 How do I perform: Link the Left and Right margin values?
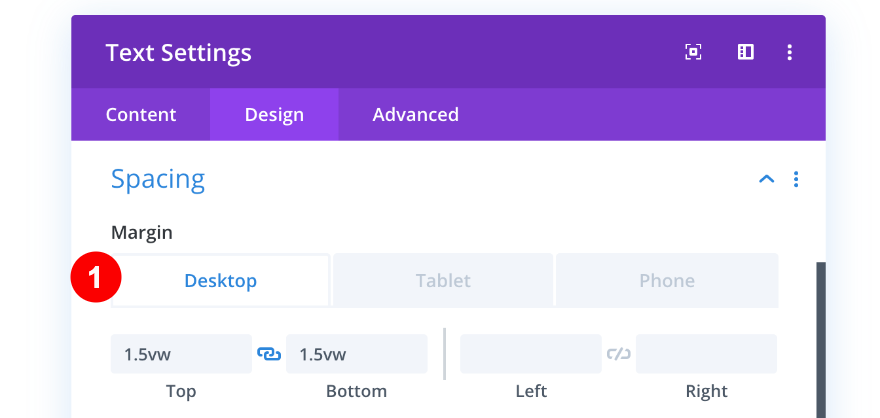[618, 354]
